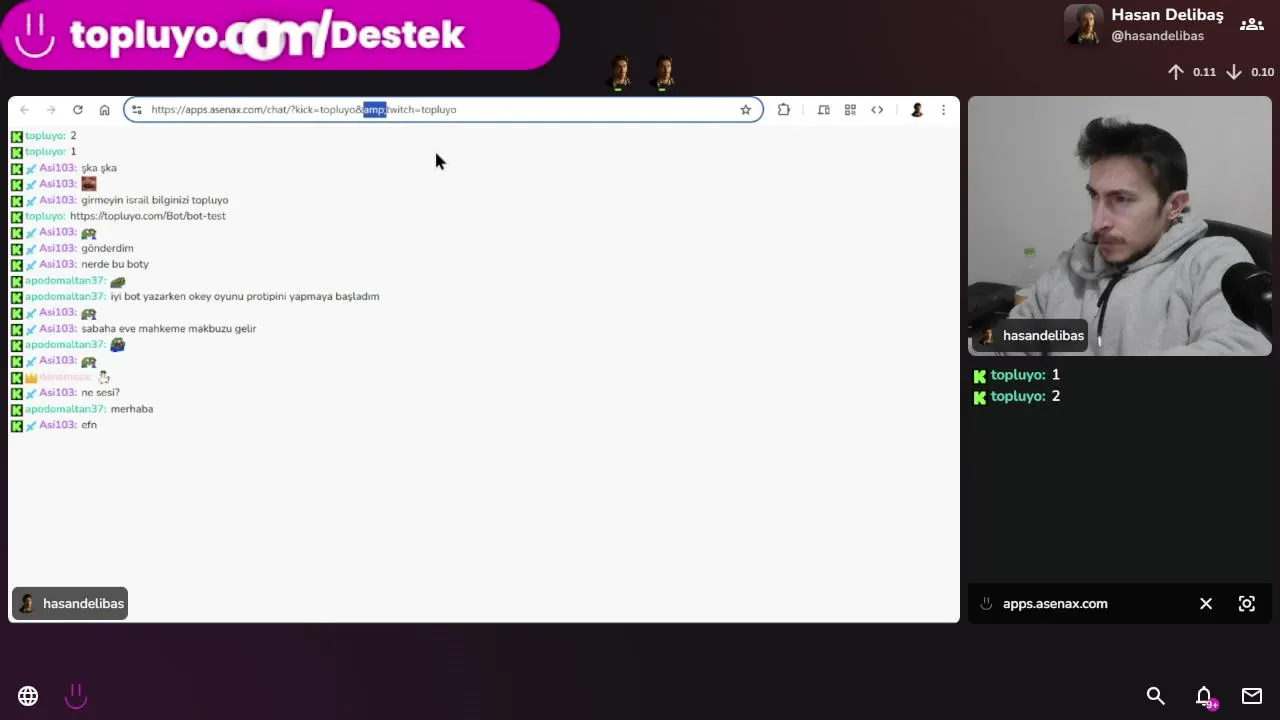Open search with the magnifier icon

click(1156, 696)
